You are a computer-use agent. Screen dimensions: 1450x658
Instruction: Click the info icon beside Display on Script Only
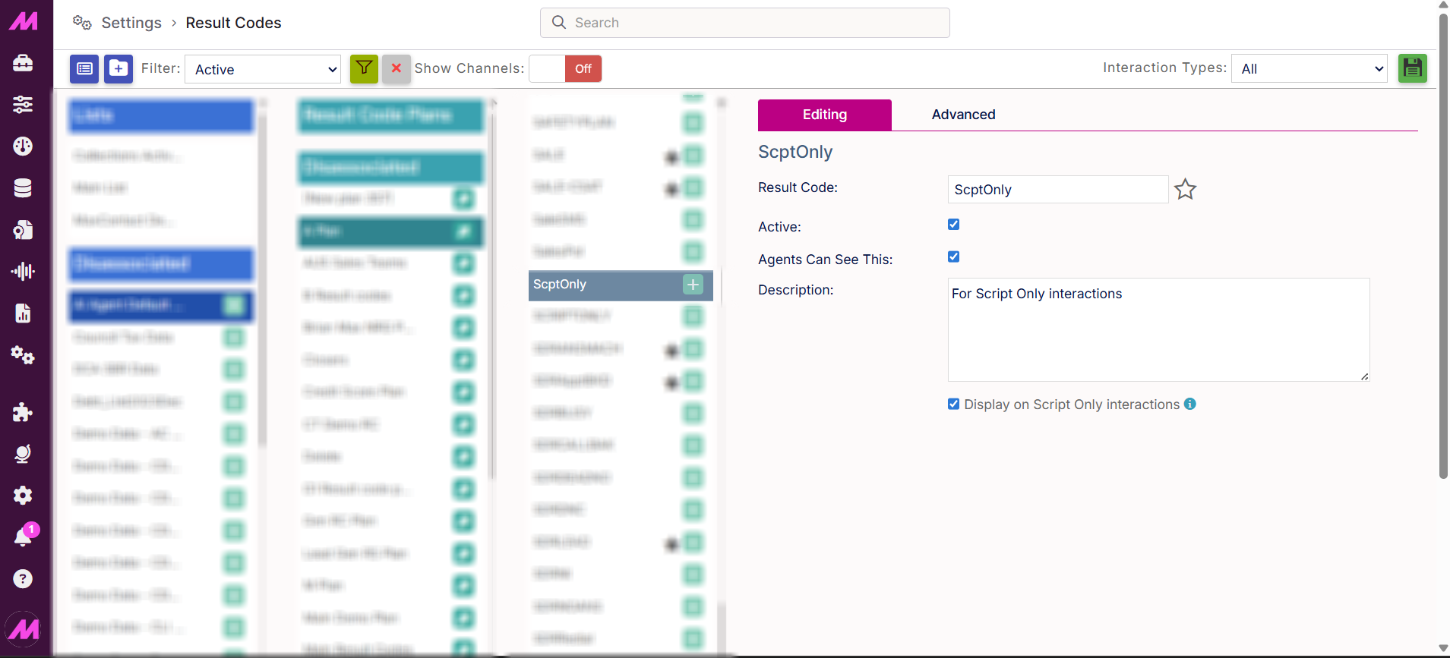(x=1190, y=404)
